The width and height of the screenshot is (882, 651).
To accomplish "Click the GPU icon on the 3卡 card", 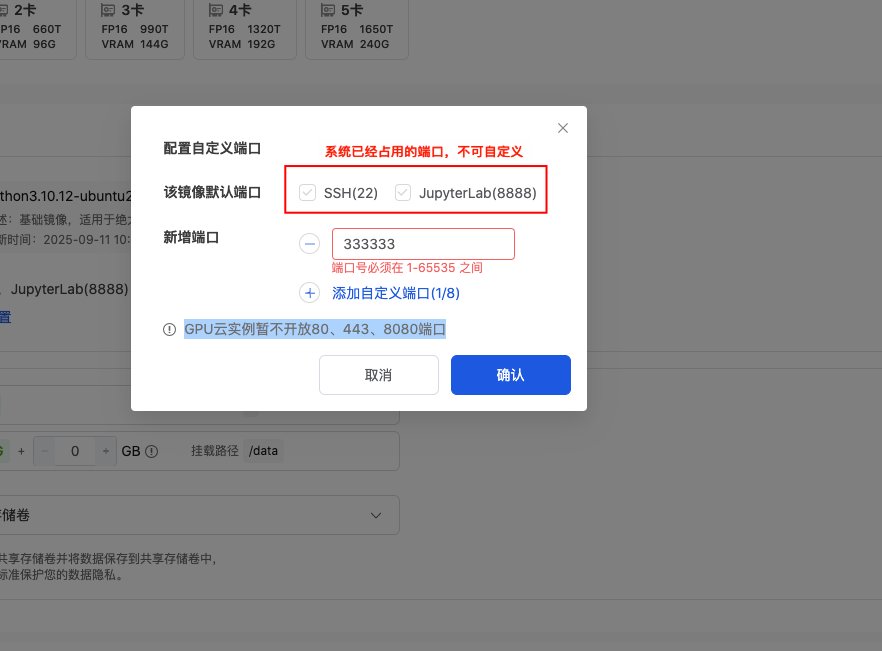I will point(108,11).
